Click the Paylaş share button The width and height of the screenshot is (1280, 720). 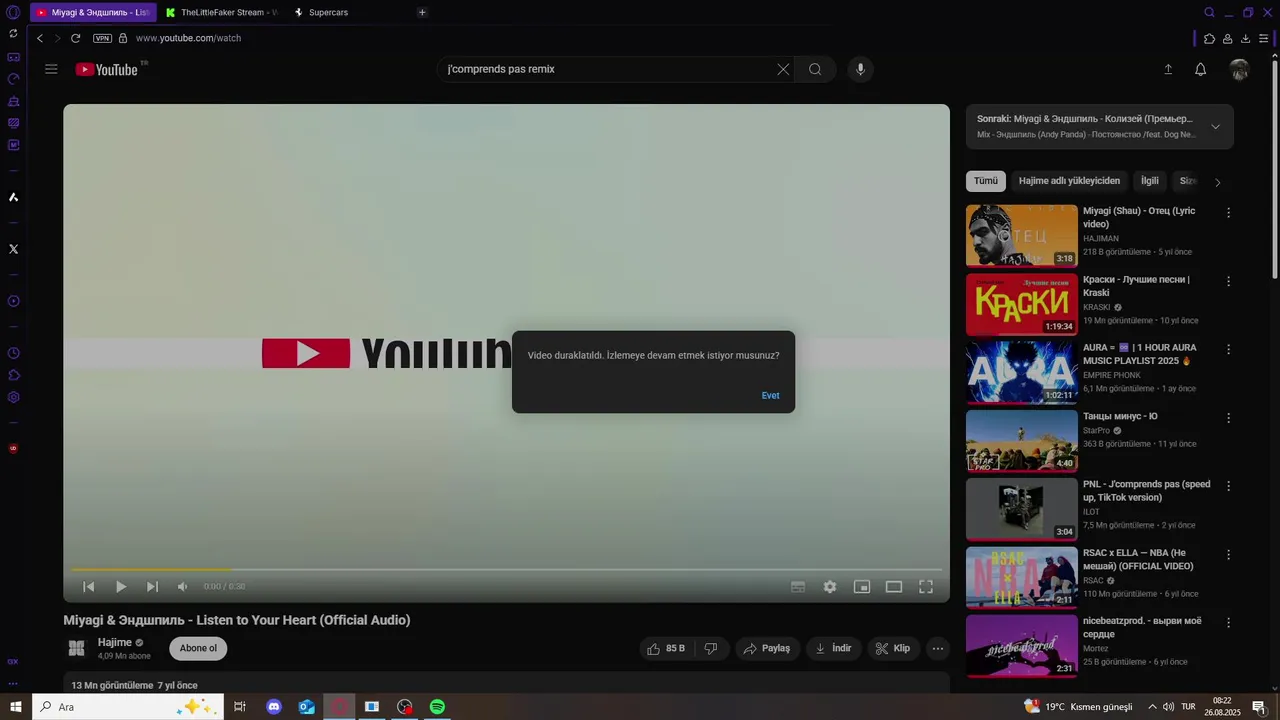tap(768, 648)
